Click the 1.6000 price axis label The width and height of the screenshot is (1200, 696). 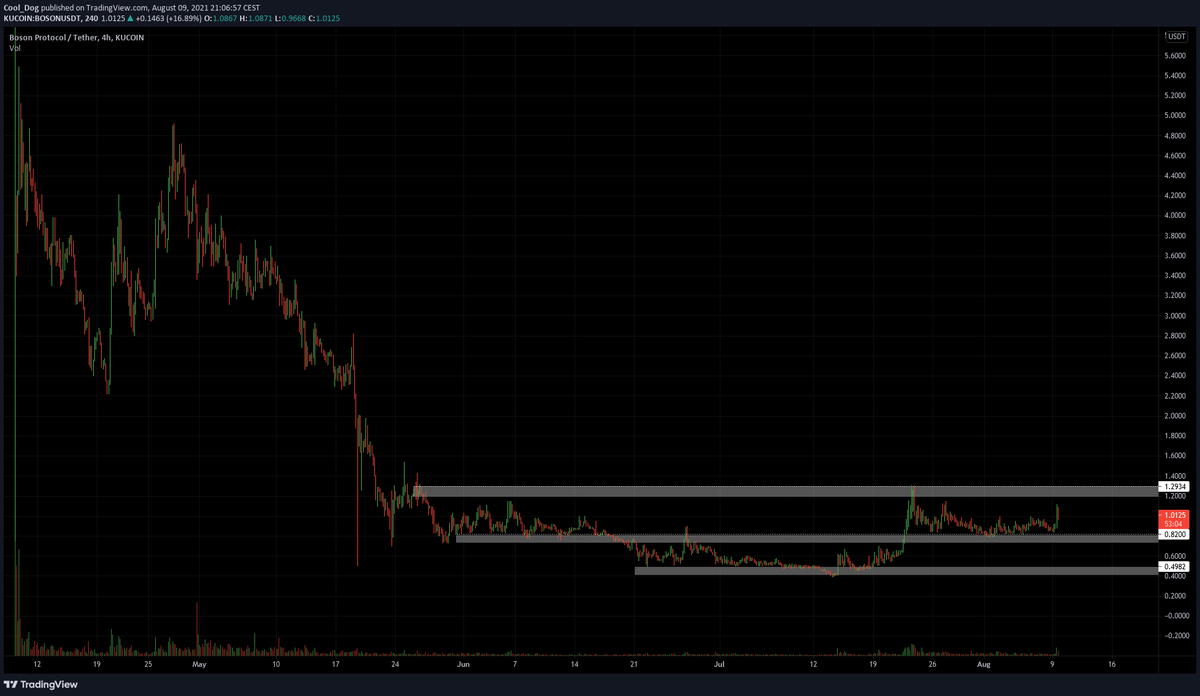pyautogui.click(x=1176, y=456)
